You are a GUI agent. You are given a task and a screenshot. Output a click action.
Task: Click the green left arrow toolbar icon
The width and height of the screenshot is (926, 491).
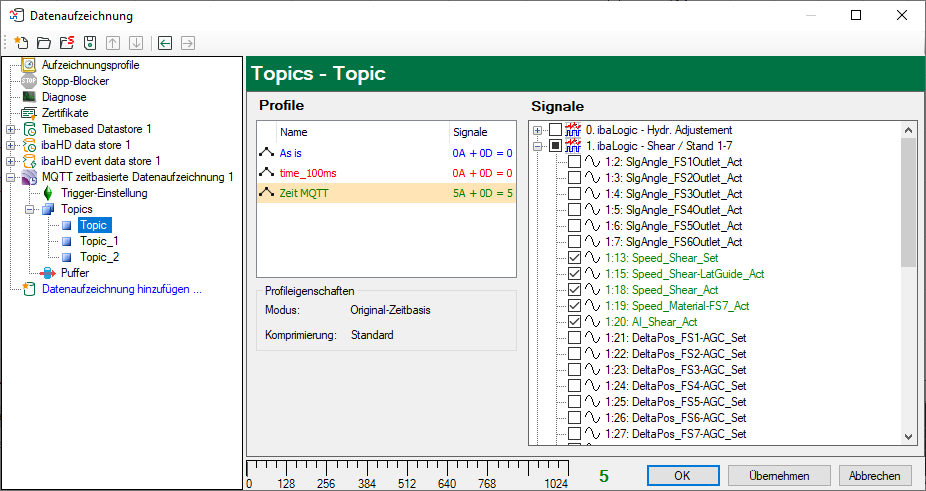[165, 43]
